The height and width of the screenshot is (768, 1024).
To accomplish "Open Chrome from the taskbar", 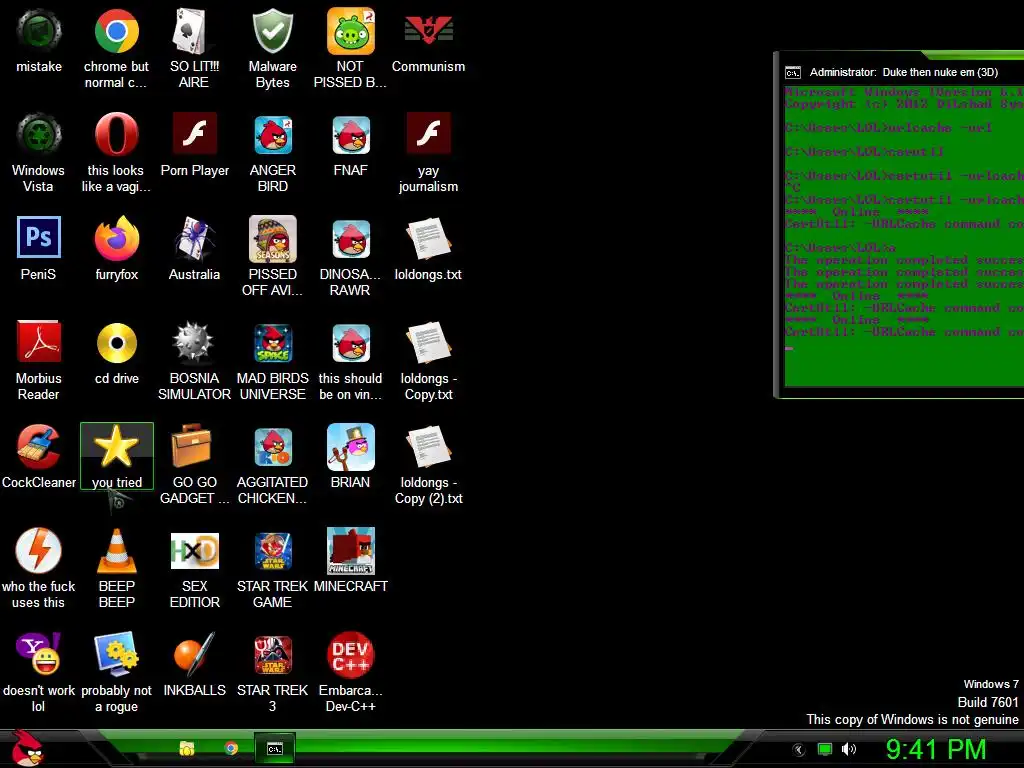I will pyautogui.click(x=231, y=748).
